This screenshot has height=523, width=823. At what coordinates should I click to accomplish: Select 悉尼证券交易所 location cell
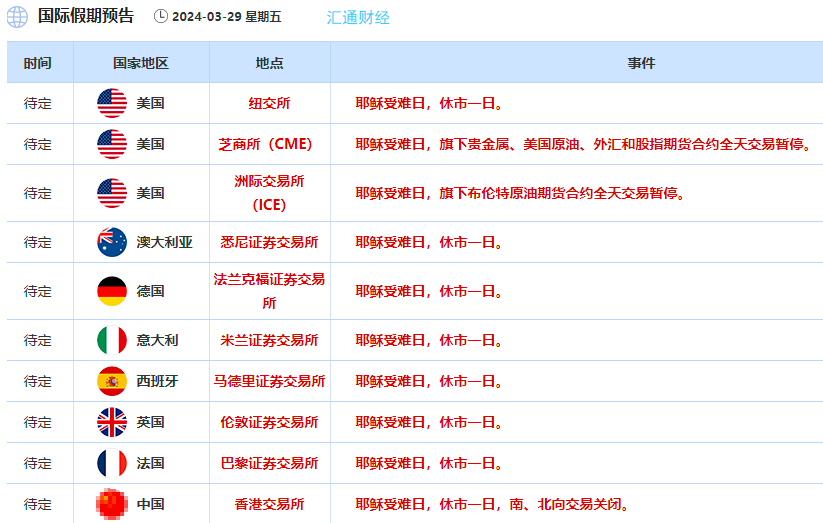pos(270,242)
